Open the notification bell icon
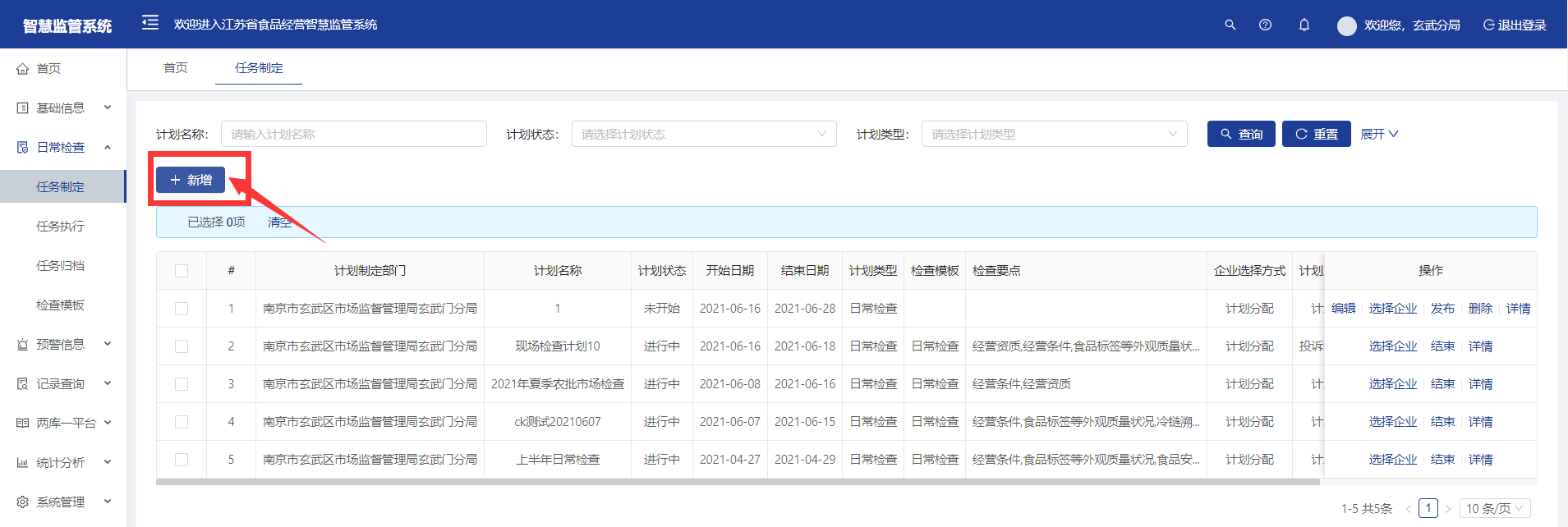 [1304, 25]
